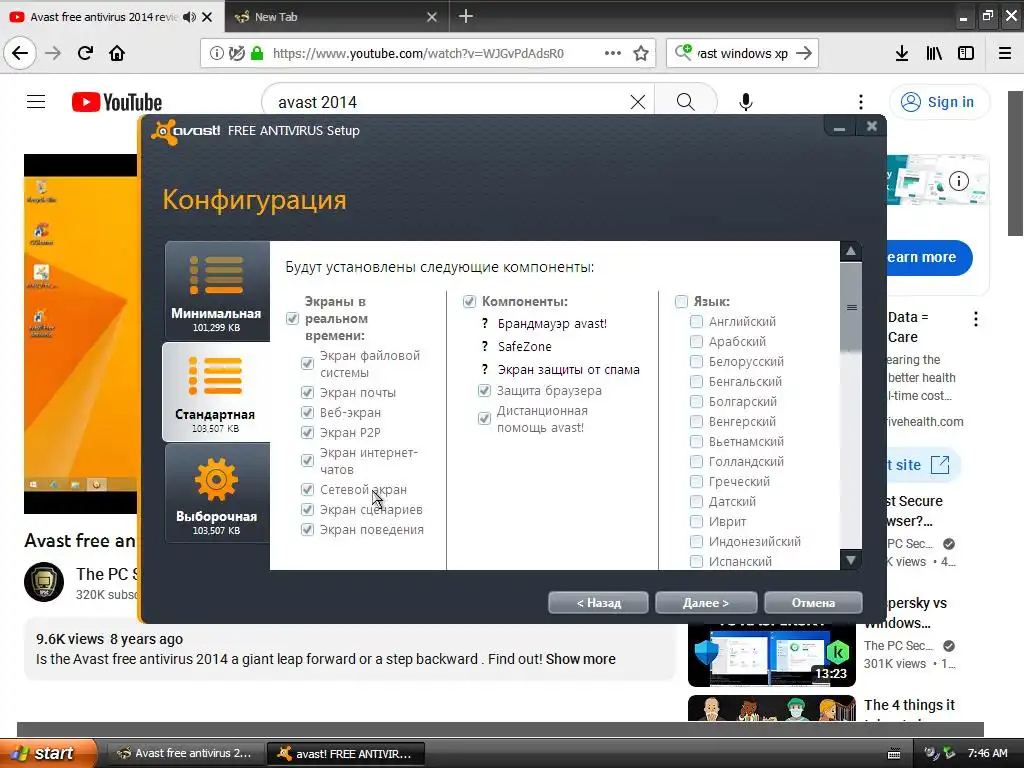Check the Английский language box
Screen dimensions: 1024x768
click(696, 321)
